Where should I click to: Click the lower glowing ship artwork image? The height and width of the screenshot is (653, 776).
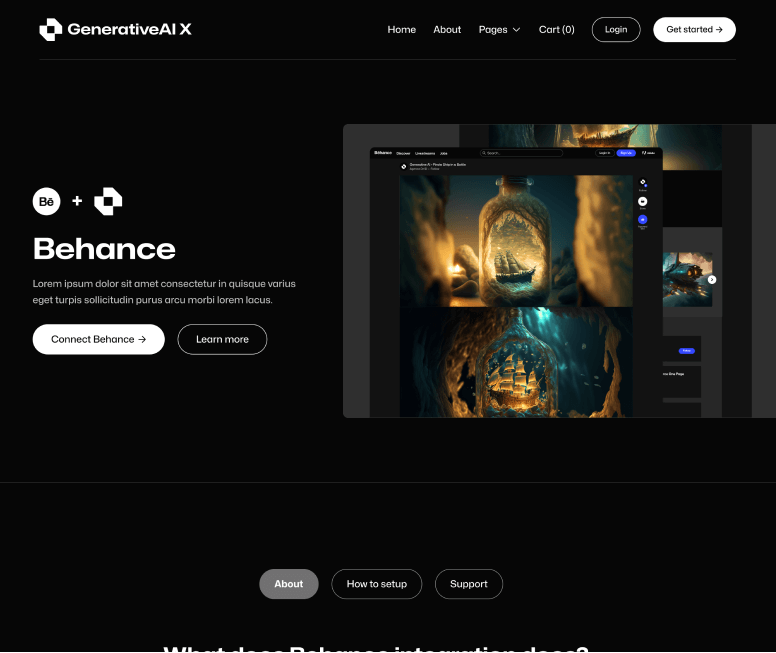tap(516, 362)
